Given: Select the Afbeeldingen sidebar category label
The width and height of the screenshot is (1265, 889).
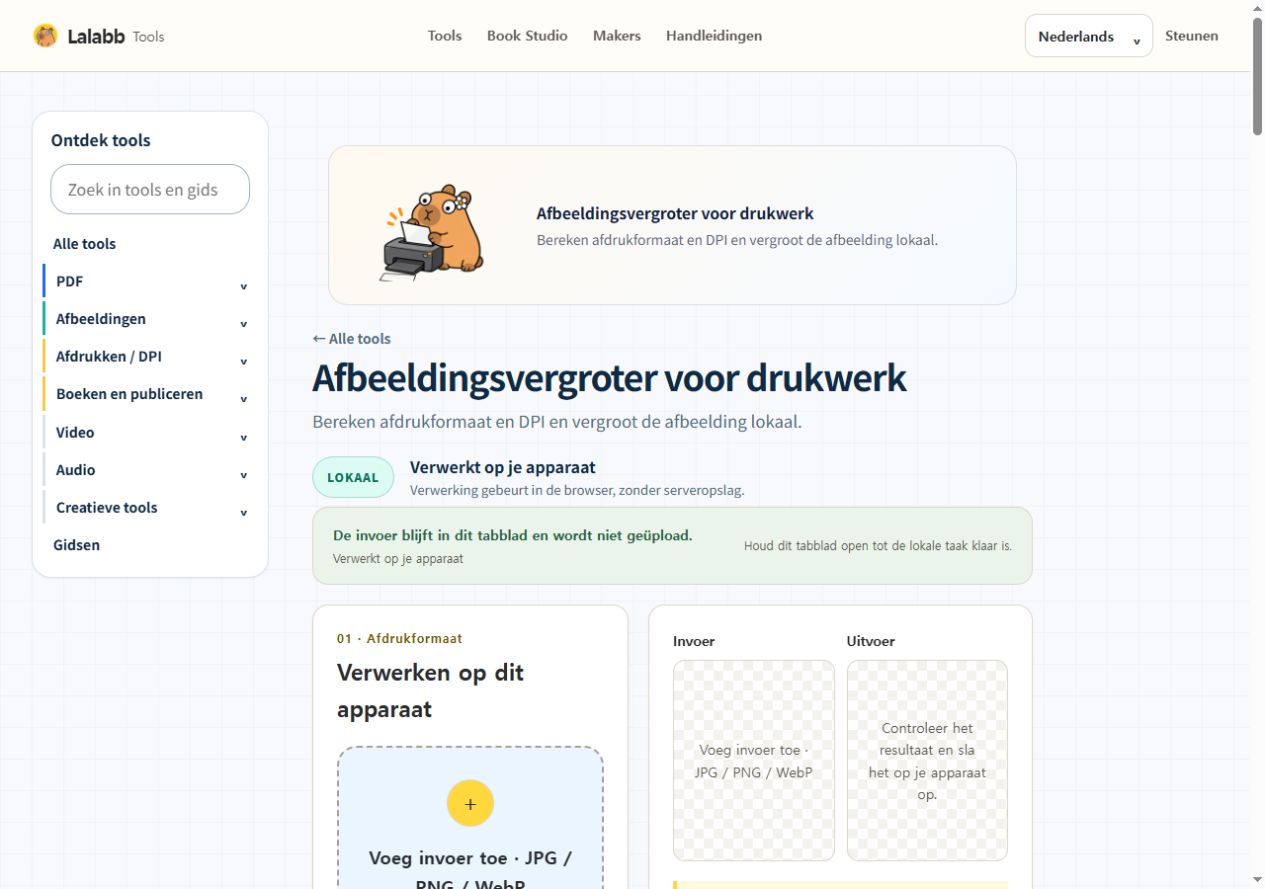Looking at the screenshot, I should coord(101,319).
